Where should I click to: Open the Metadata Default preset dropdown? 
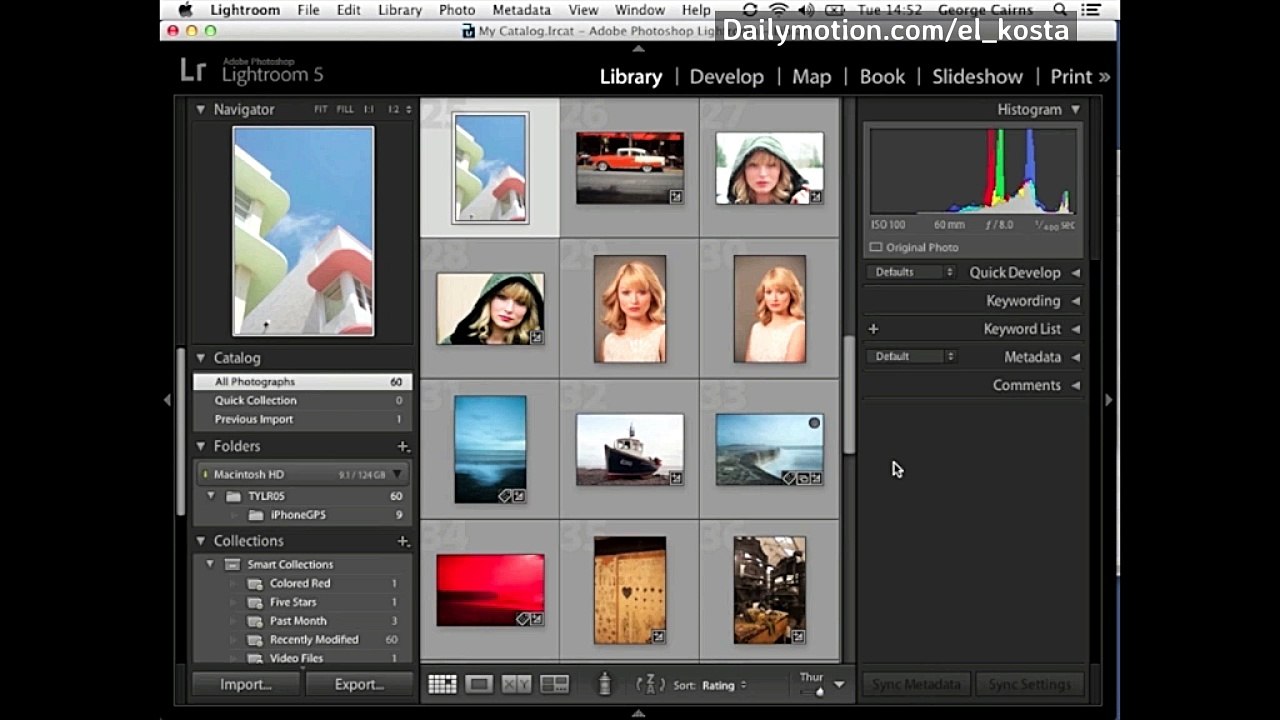coord(912,356)
